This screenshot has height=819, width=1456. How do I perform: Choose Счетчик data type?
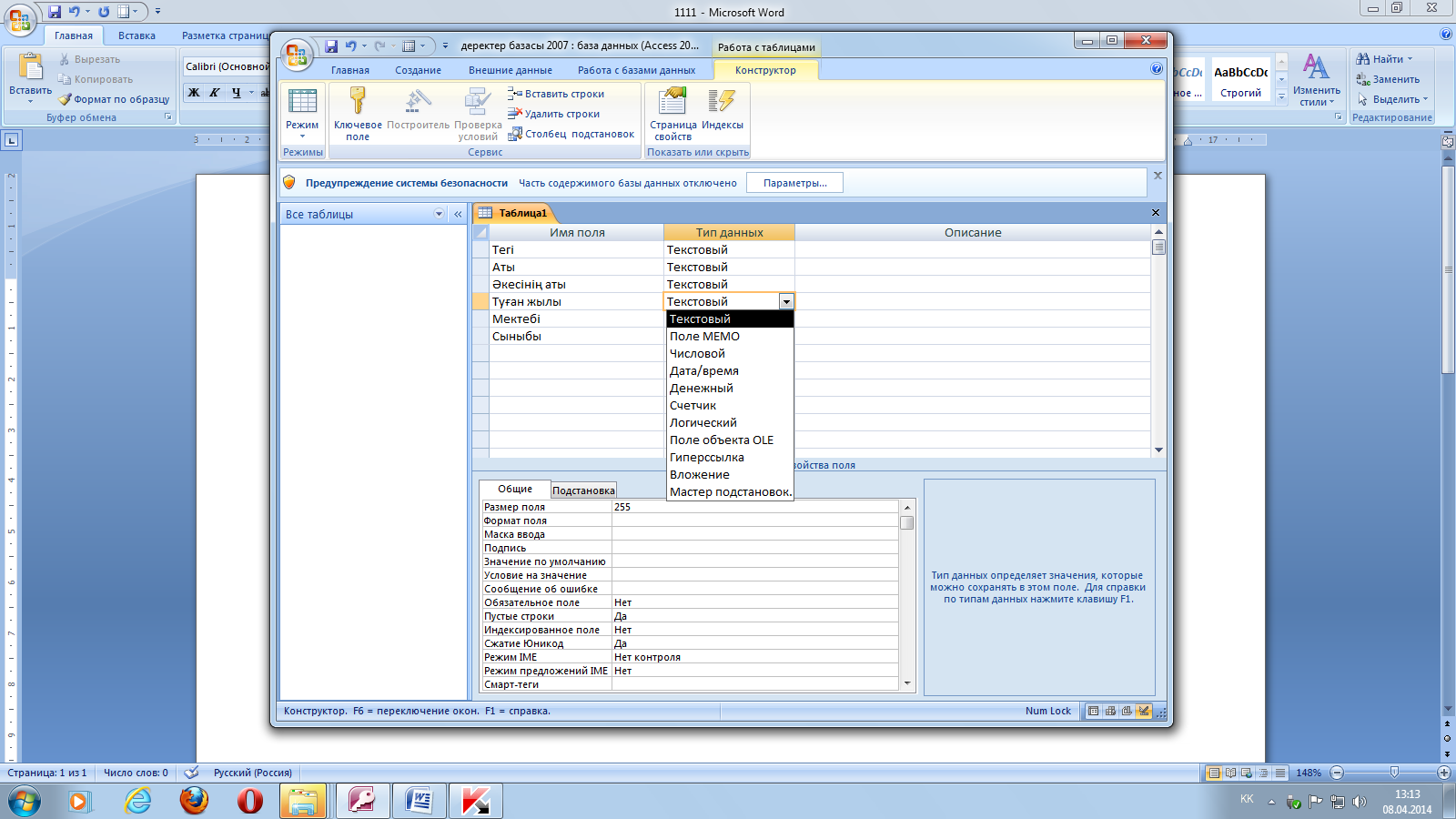pyautogui.click(x=730, y=405)
